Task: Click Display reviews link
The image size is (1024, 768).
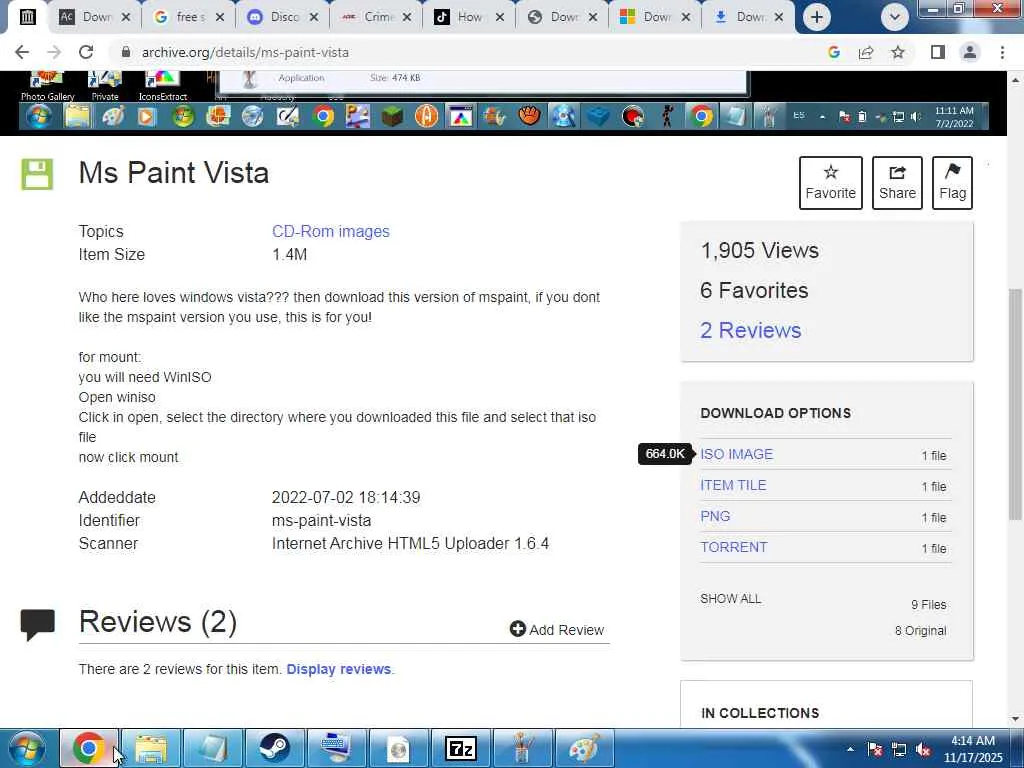Action: [x=339, y=669]
